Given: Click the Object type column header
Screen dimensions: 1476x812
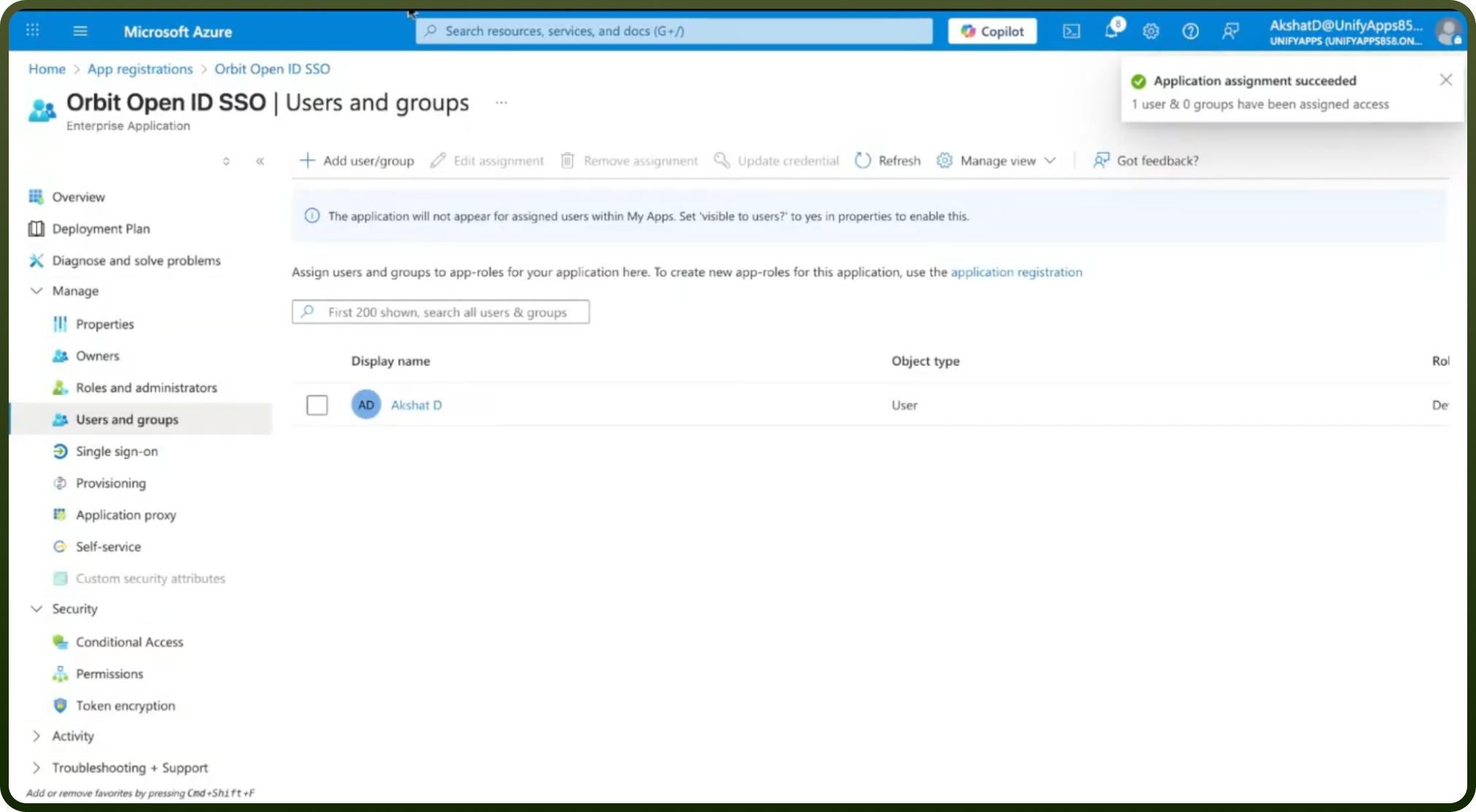Looking at the screenshot, I should (925, 361).
